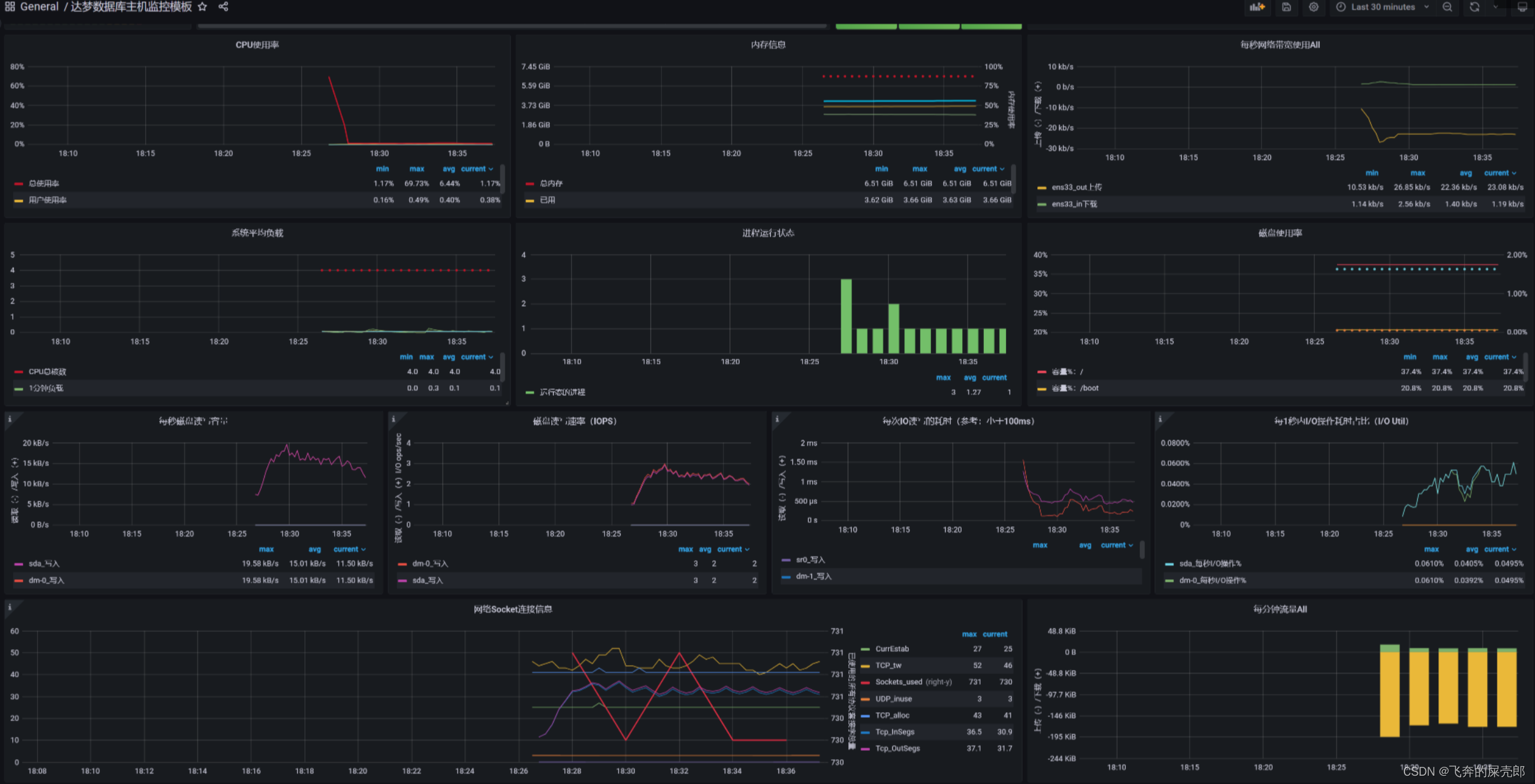Zoom out the time range
1535x784 pixels.
pos(1447,7)
